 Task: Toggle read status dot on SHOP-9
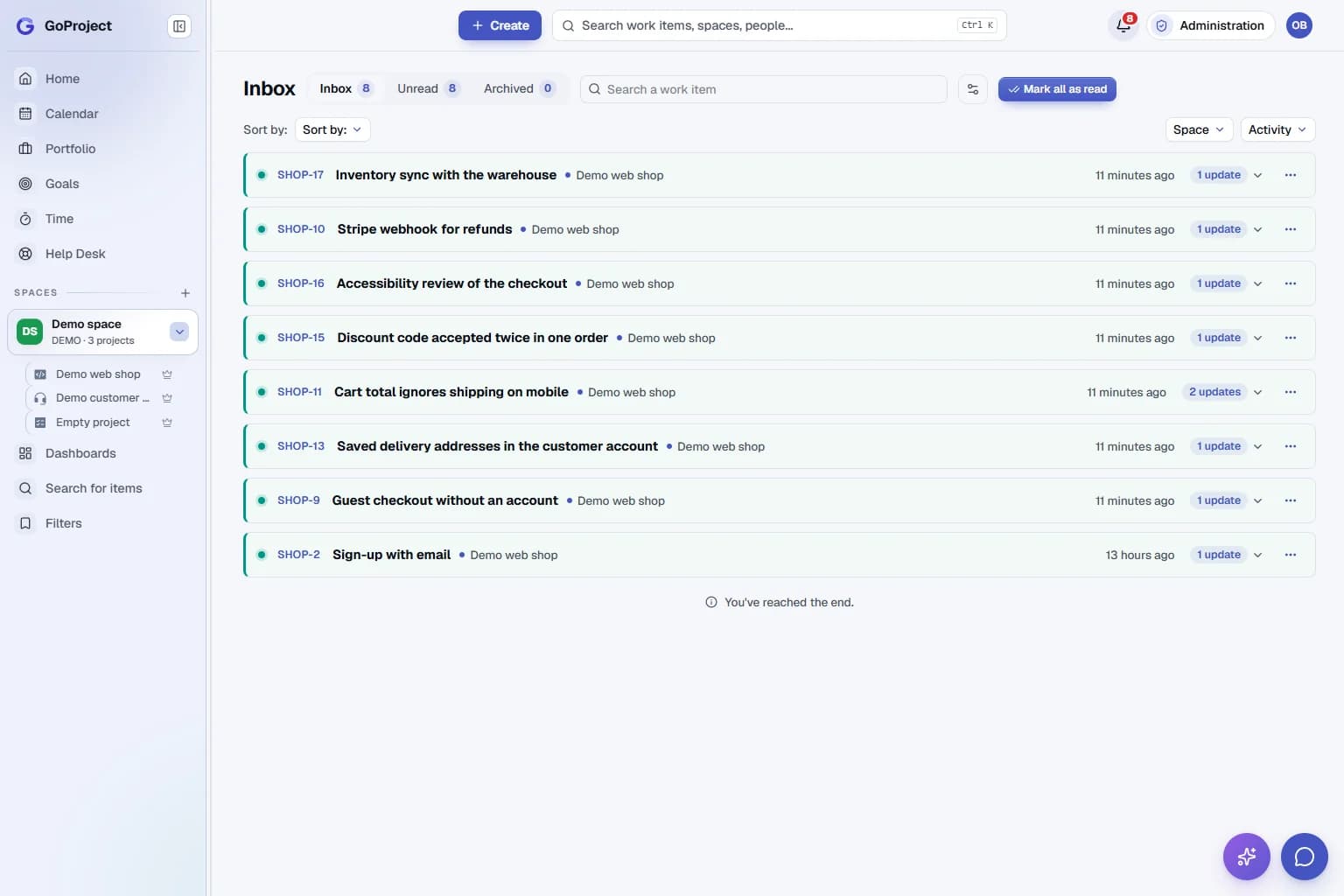(x=262, y=500)
